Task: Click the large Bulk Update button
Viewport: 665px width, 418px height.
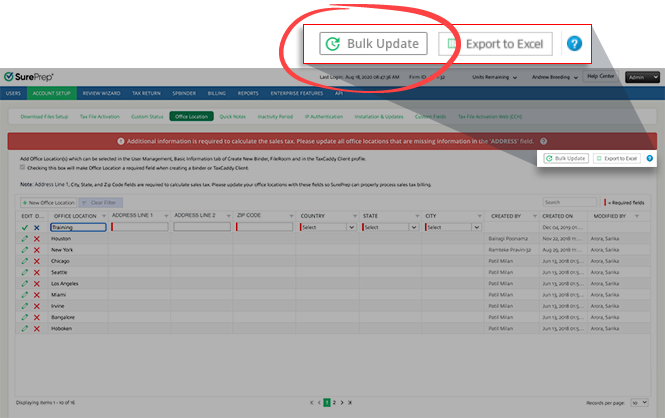Action: (374, 44)
